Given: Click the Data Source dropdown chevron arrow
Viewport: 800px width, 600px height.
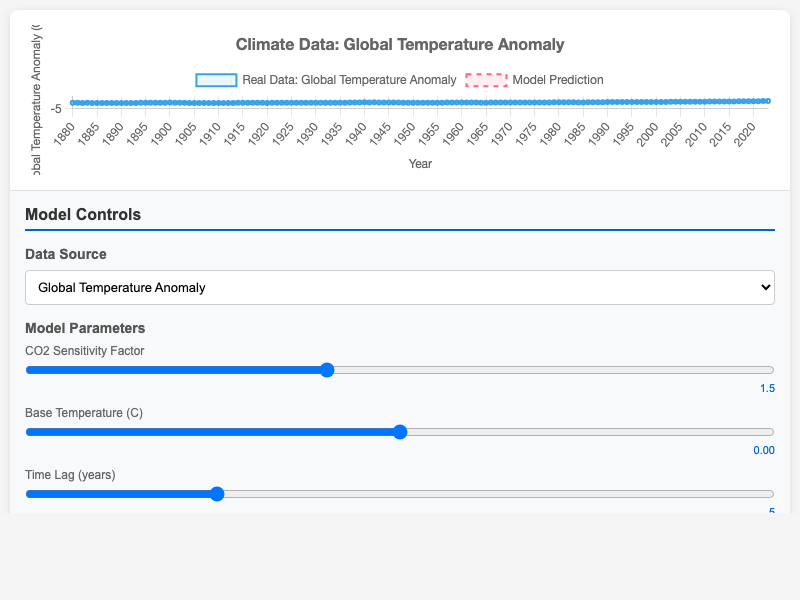Looking at the screenshot, I should point(765,288).
